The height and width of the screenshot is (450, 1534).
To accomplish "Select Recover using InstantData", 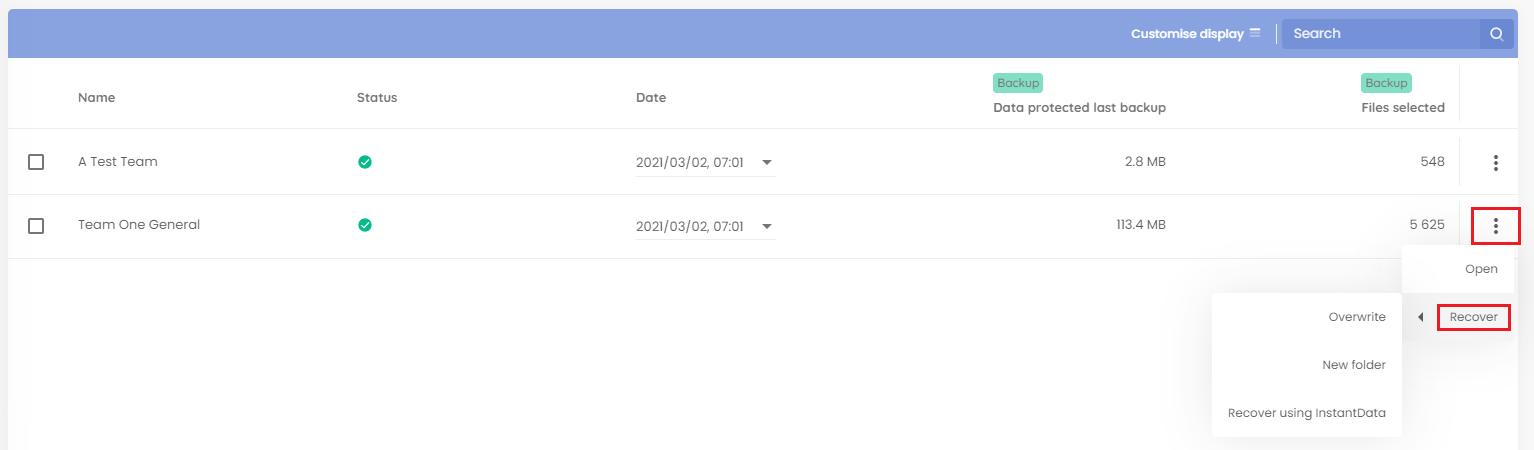I will click(1306, 413).
